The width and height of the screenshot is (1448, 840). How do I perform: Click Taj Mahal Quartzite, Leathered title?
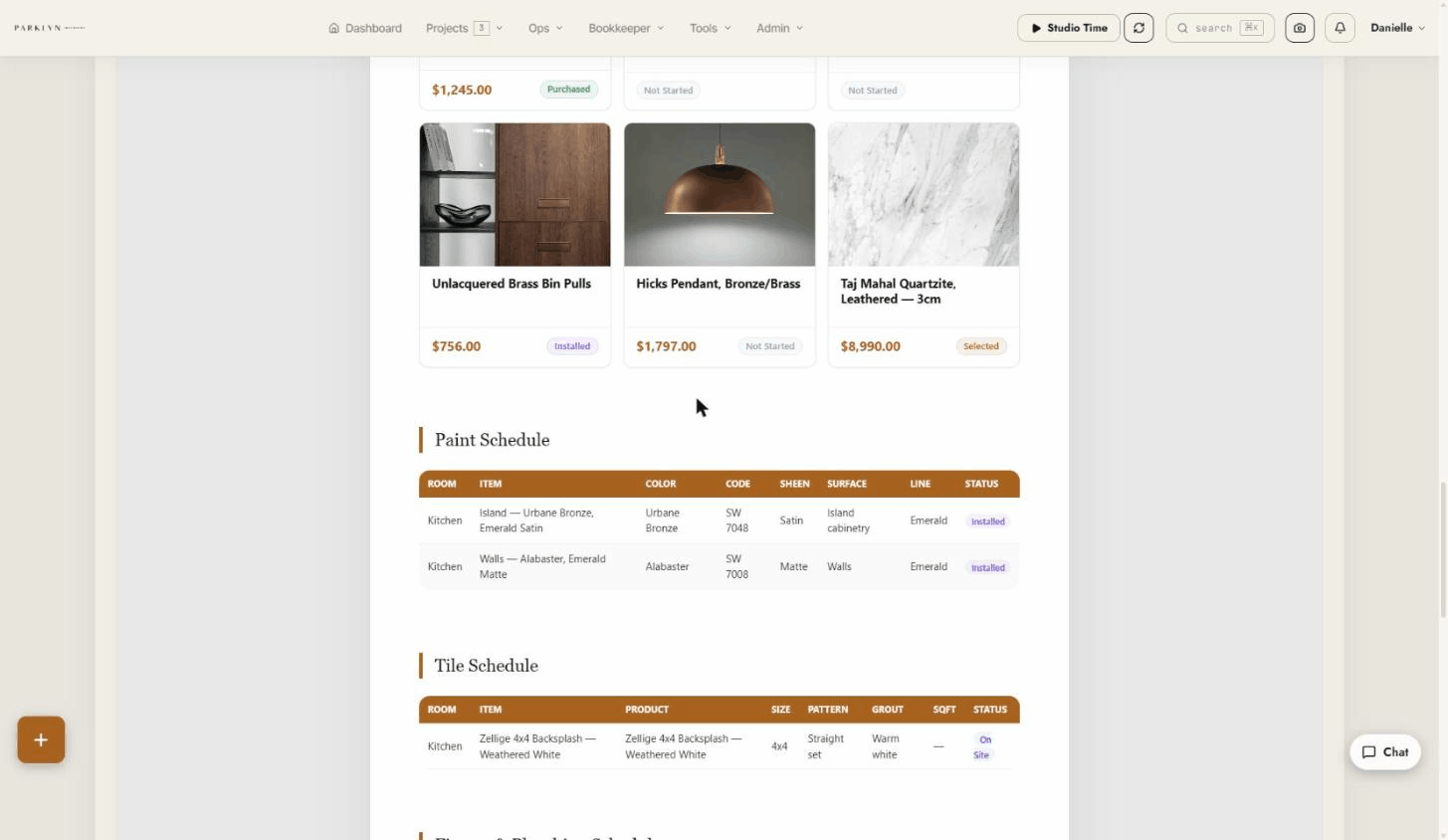(x=898, y=292)
